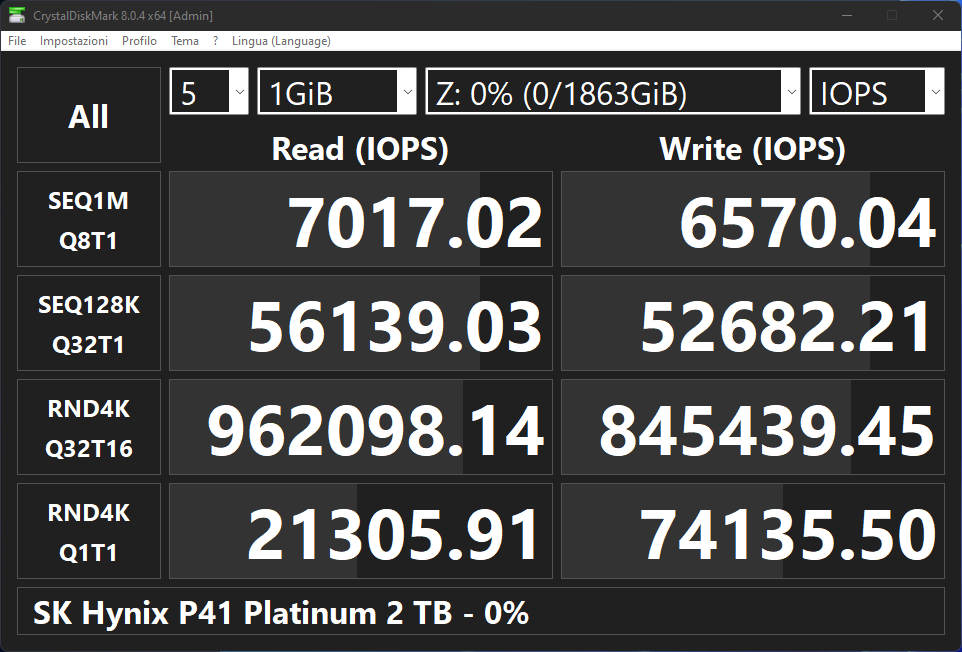
Task: Click the RND4K Q1T1 write result 74135.50
Action: point(752,531)
